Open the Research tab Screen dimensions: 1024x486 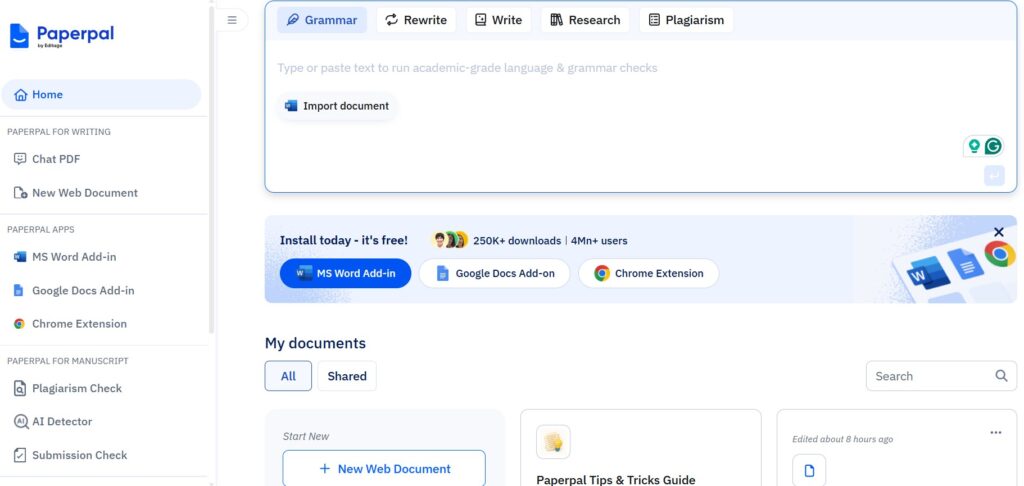coord(585,20)
